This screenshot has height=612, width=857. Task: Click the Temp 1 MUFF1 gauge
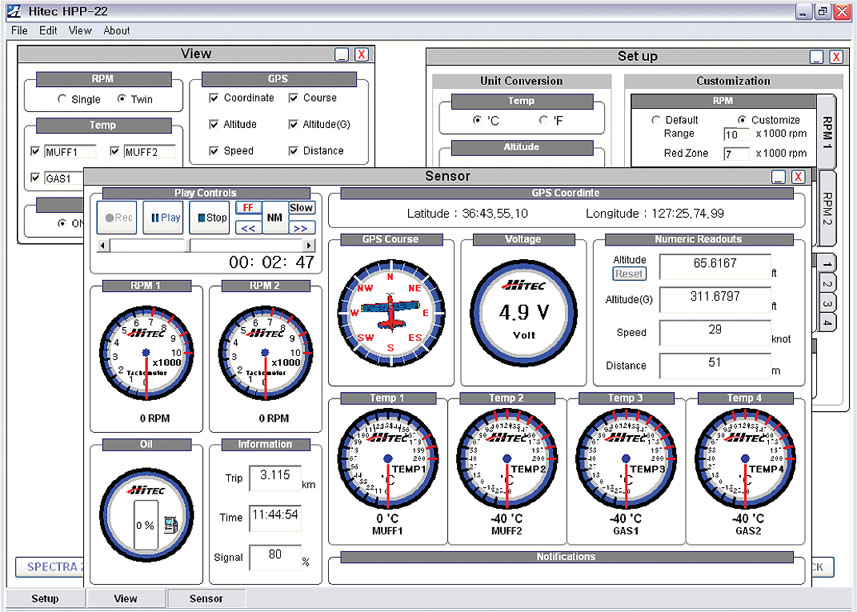[388, 459]
